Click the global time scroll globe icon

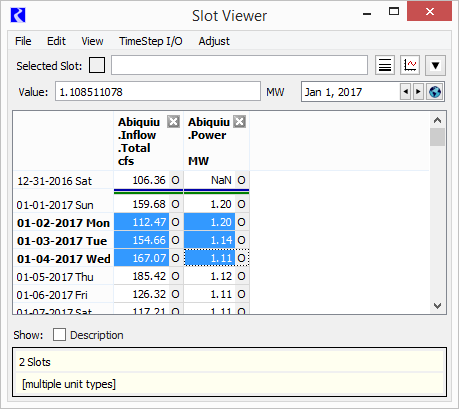coord(435,92)
